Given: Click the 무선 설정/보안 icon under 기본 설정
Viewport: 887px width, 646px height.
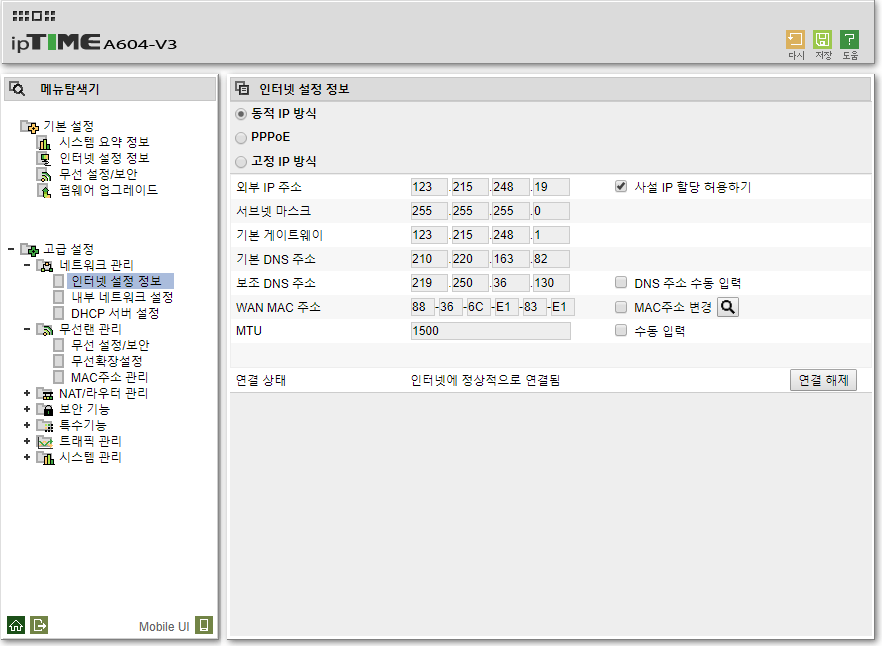Looking at the screenshot, I should click(x=45, y=175).
